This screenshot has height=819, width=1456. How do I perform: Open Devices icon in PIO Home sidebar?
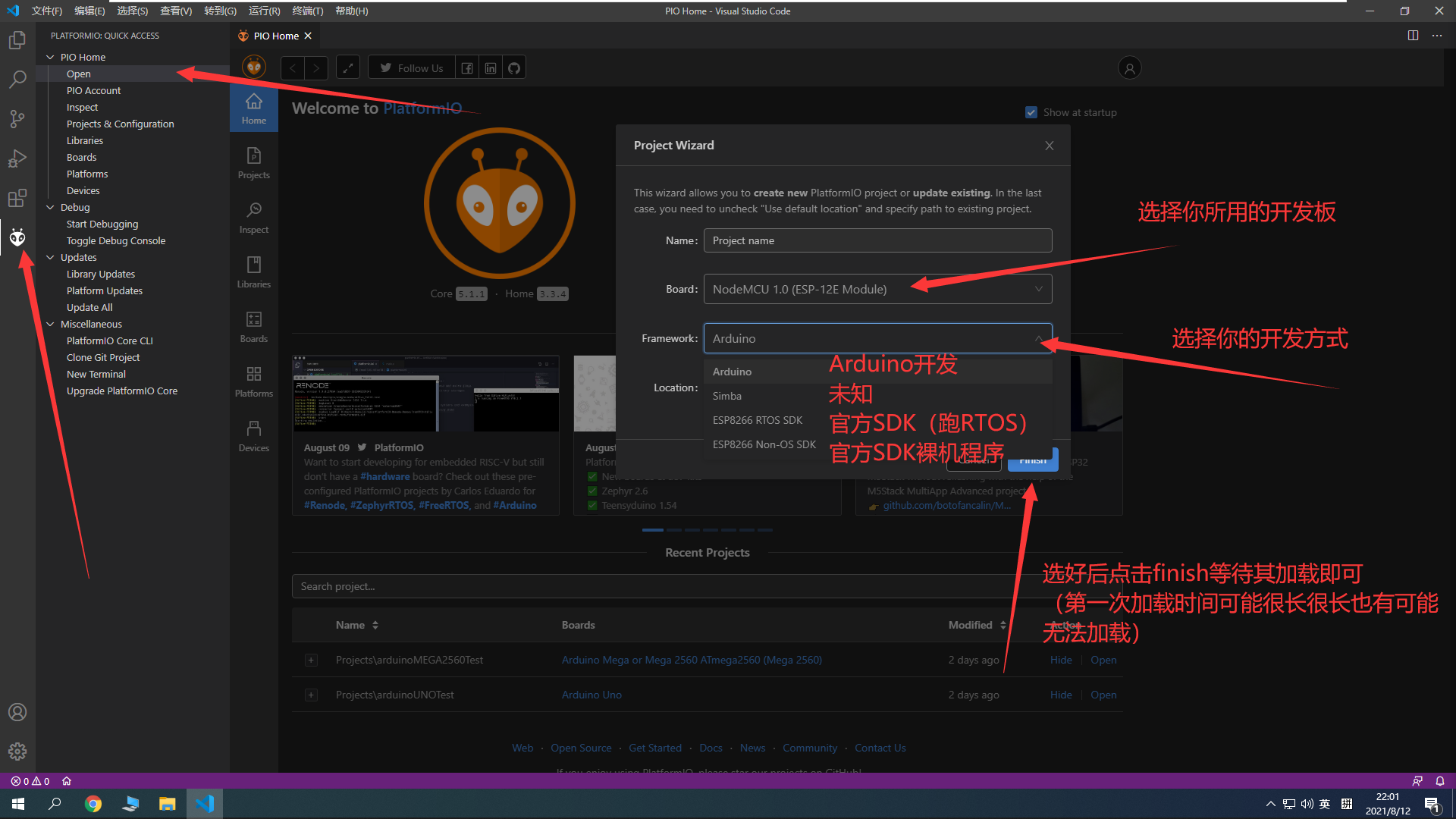(253, 435)
